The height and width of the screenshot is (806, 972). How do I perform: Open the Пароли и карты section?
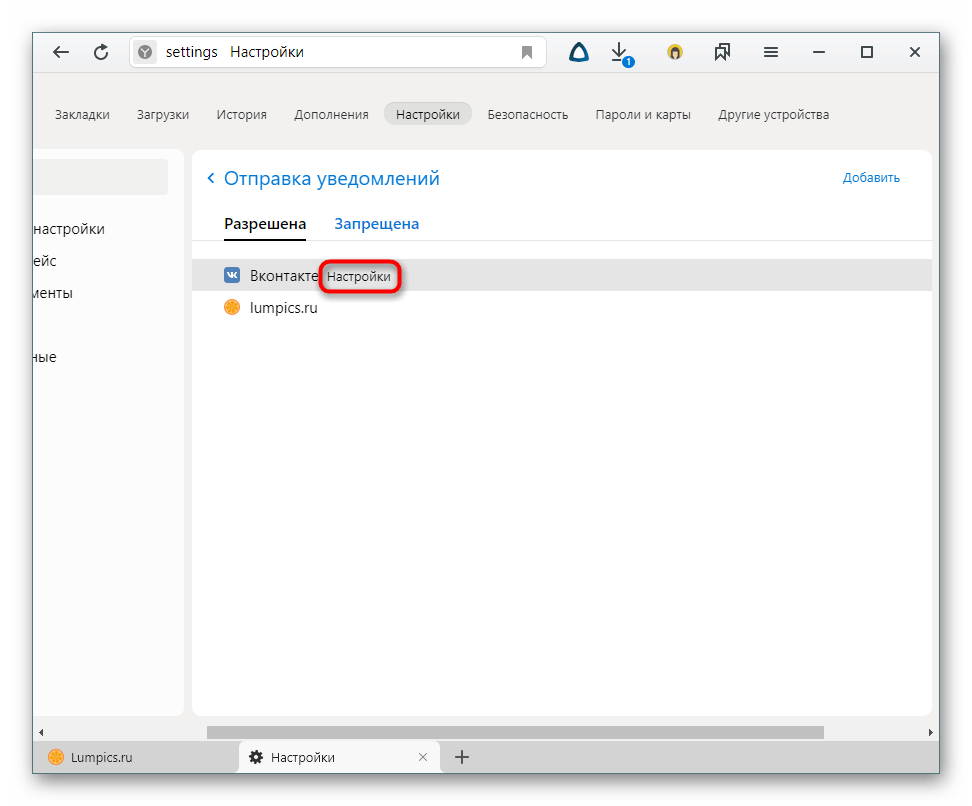pyautogui.click(x=642, y=114)
